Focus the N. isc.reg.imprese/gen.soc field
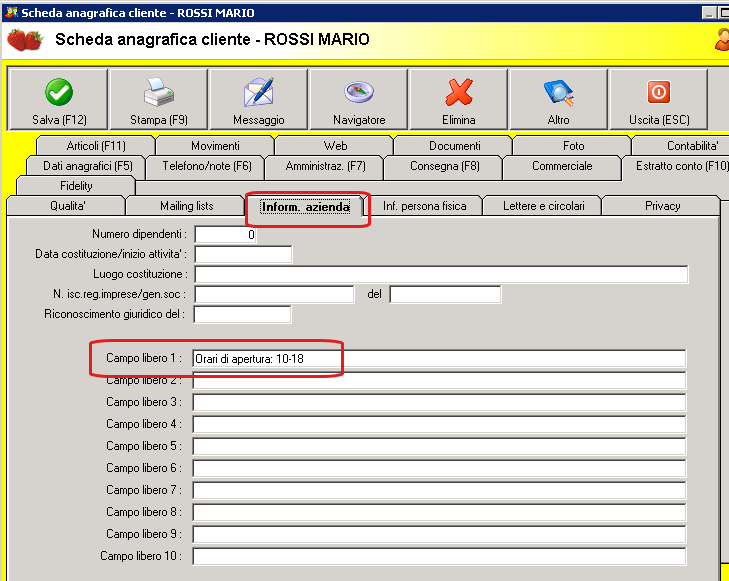The width and height of the screenshot is (729, 581). click(x=274, y=294)
